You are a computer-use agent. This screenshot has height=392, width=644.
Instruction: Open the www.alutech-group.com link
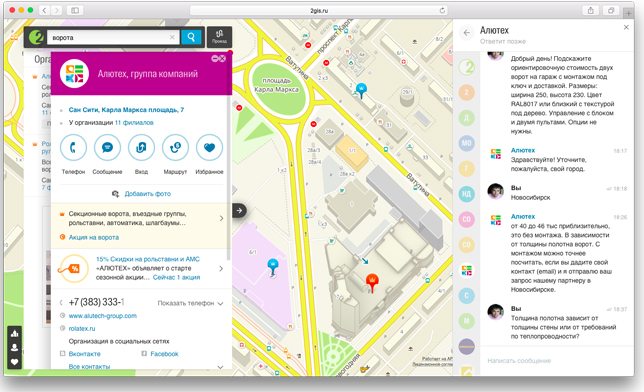click(103, 316)
